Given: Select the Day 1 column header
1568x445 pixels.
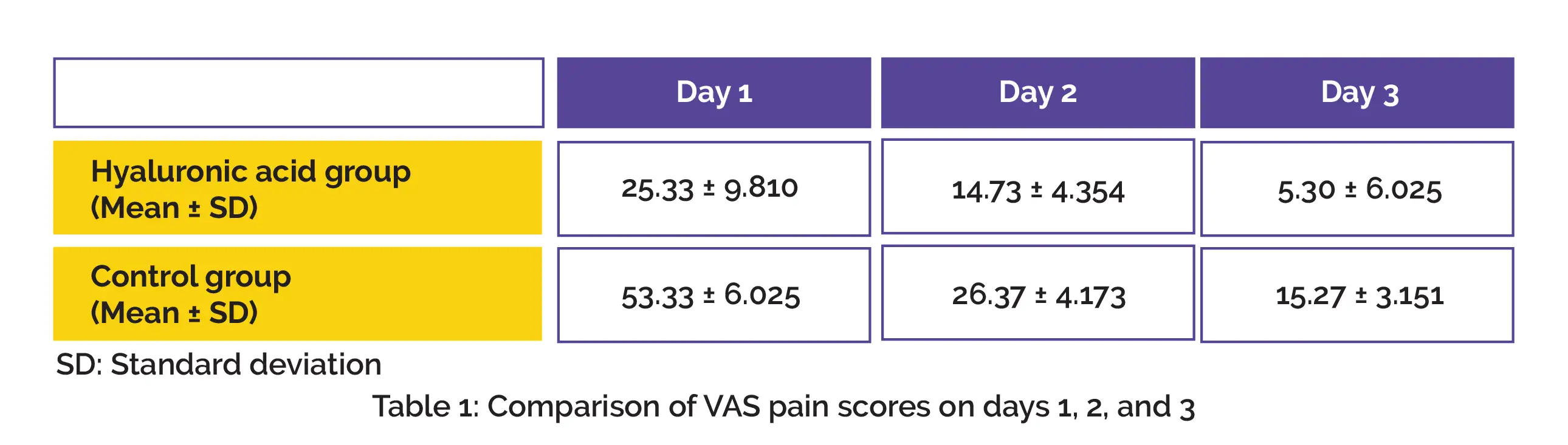Looking at the screenshot, I should (x=714, y=92).
